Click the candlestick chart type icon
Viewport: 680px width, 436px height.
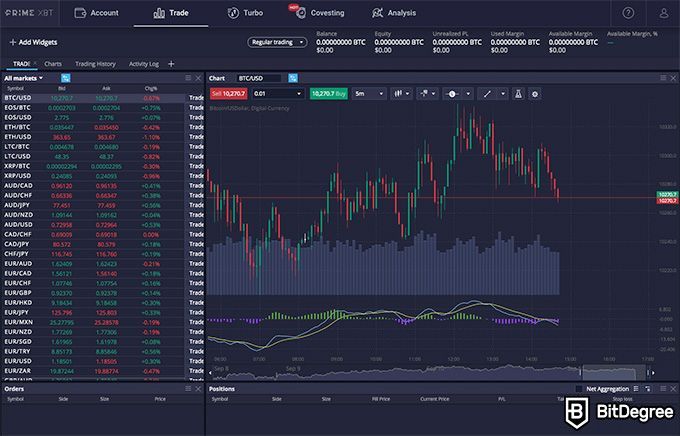click(397, 94)
